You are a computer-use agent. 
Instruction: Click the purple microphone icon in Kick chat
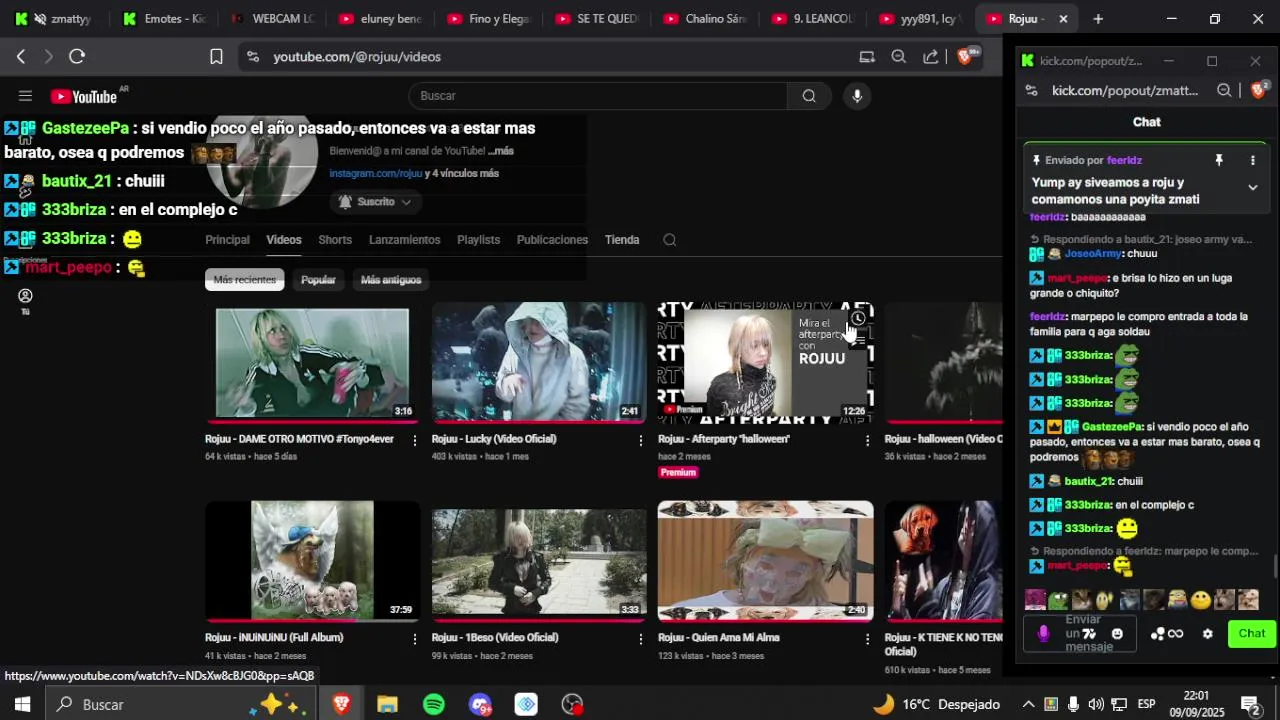pos(1044,634)
